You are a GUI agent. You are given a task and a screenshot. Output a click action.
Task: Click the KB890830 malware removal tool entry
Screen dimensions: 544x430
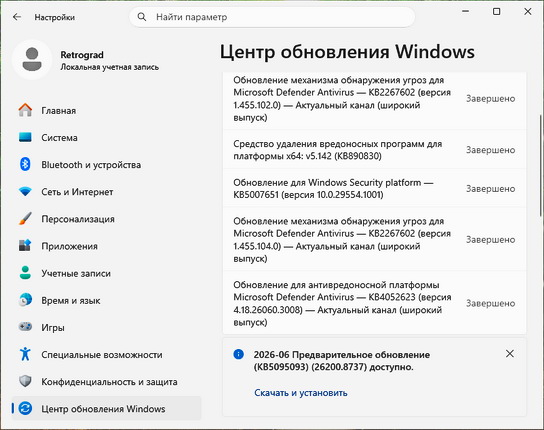[374, 150]
